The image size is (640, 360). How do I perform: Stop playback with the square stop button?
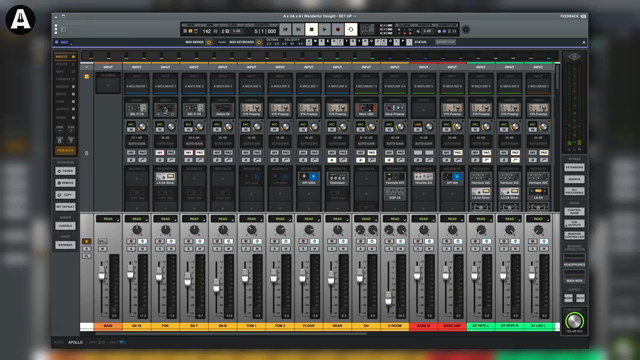(x=311, y=29)
